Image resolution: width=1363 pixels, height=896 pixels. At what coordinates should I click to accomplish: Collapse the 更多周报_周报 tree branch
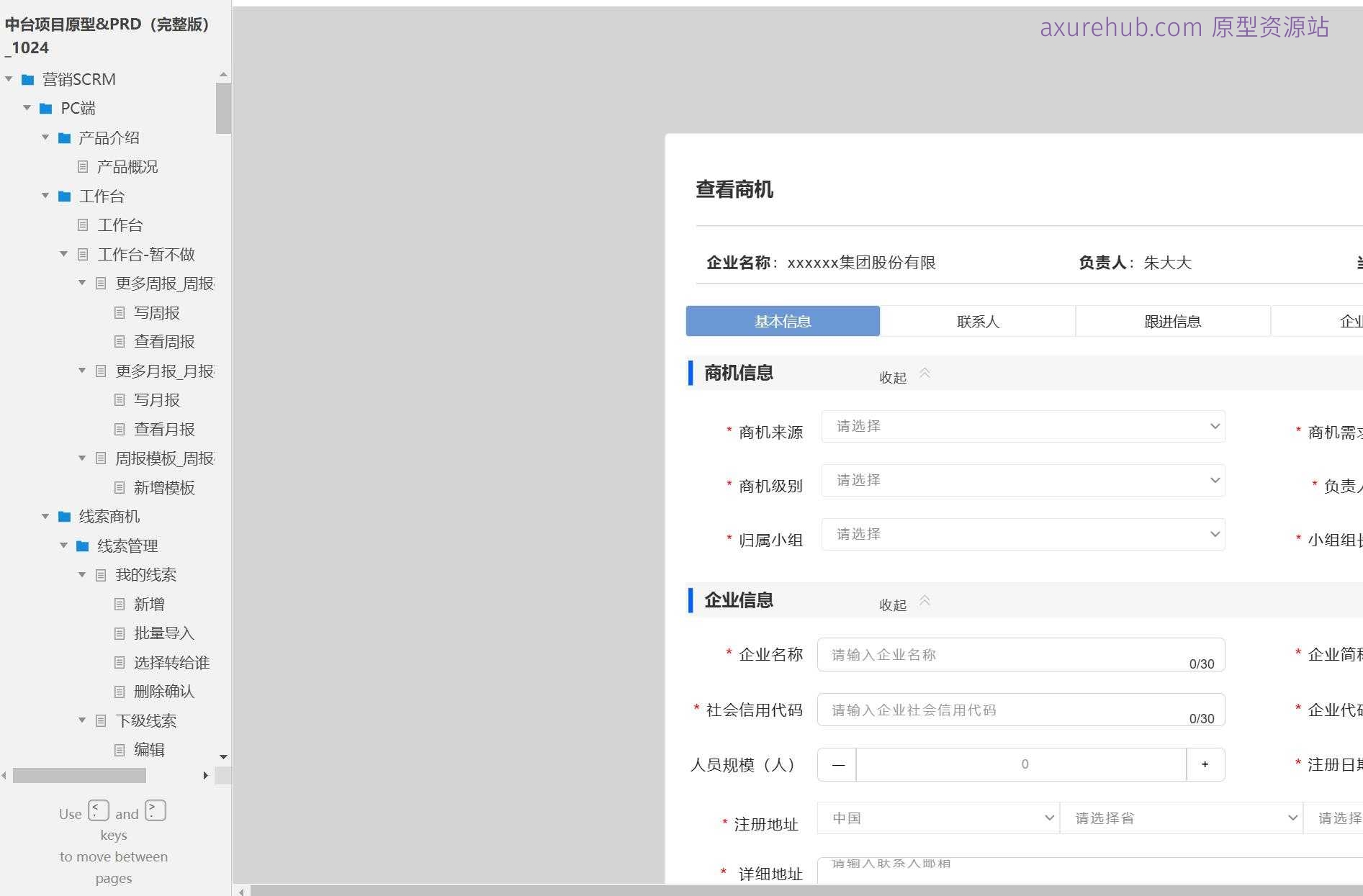coord(81,283)
